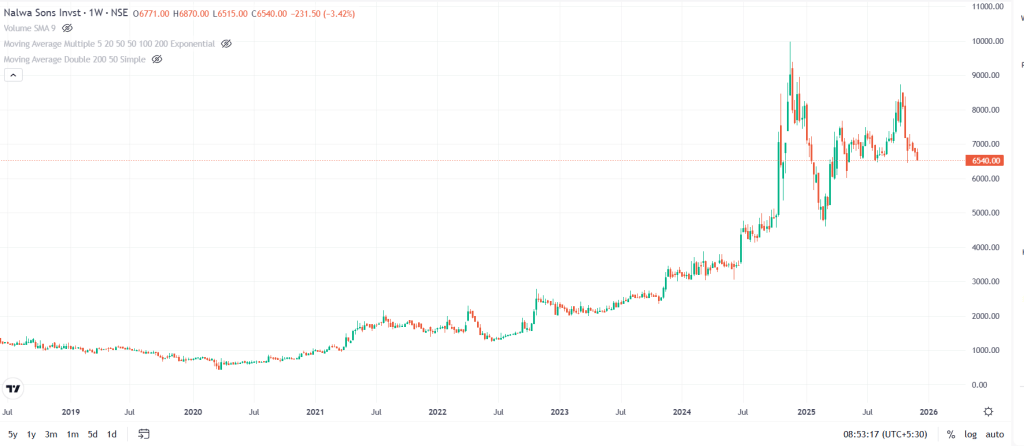Click the 6540.00 current price label
This screenshot has width=1024, height=446.
pyautogui.click(x=984, y=160)
